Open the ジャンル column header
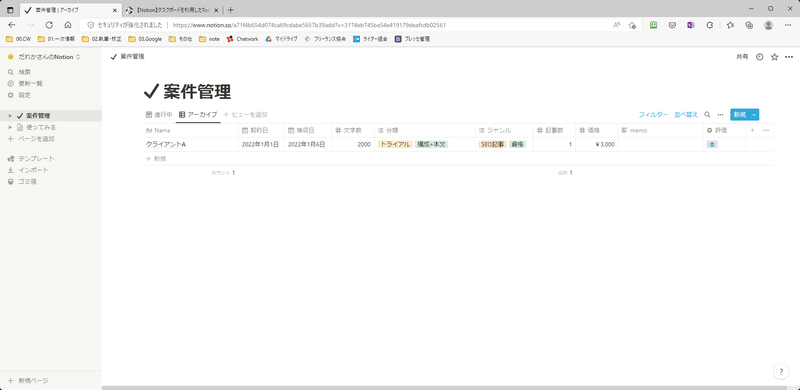 (504, 131)
